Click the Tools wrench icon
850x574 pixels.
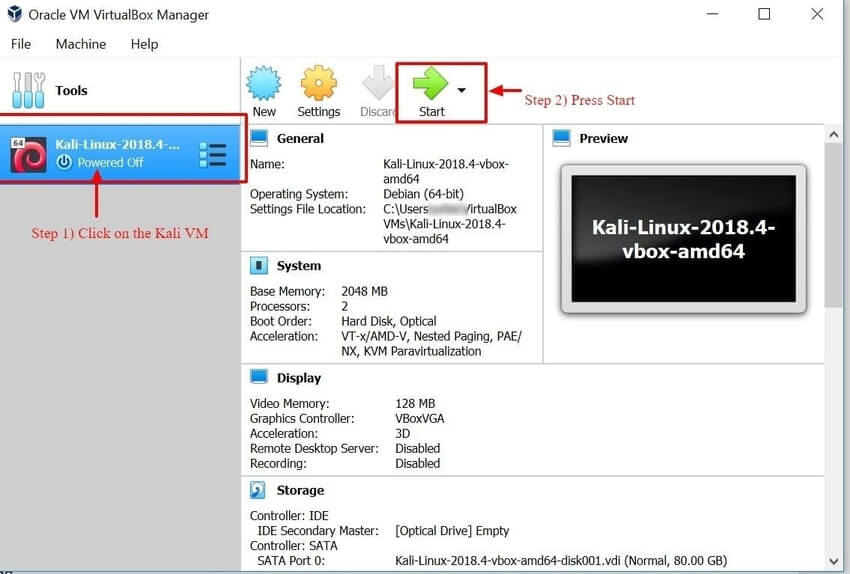pyautogui.click(x=27, y=90)
